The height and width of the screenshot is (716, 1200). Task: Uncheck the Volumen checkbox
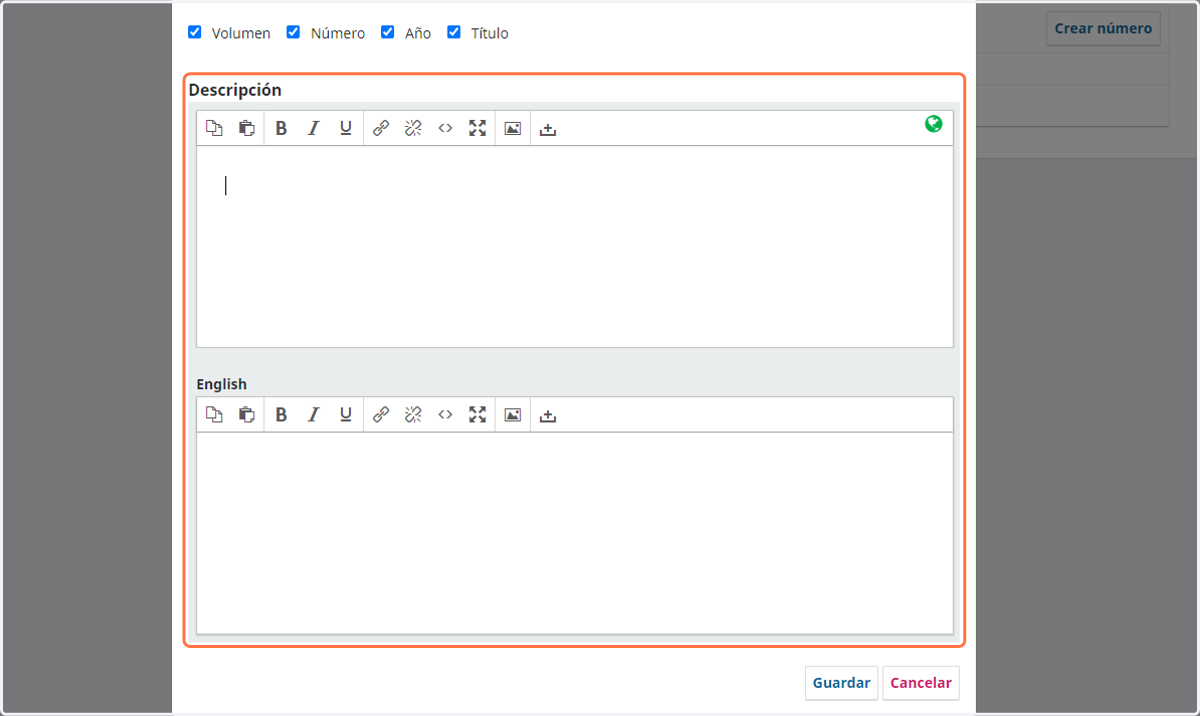(x=195, y=32)
